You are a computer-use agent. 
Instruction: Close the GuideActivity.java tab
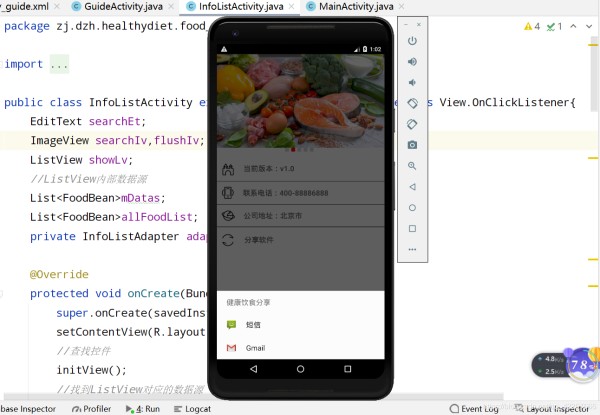171,7
